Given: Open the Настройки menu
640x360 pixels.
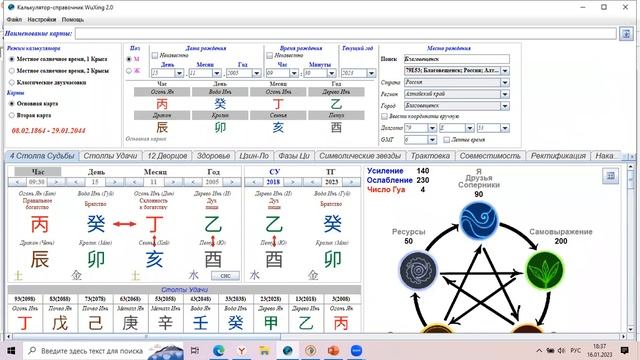Looking at the screenshot, I should tap(42, 20).
